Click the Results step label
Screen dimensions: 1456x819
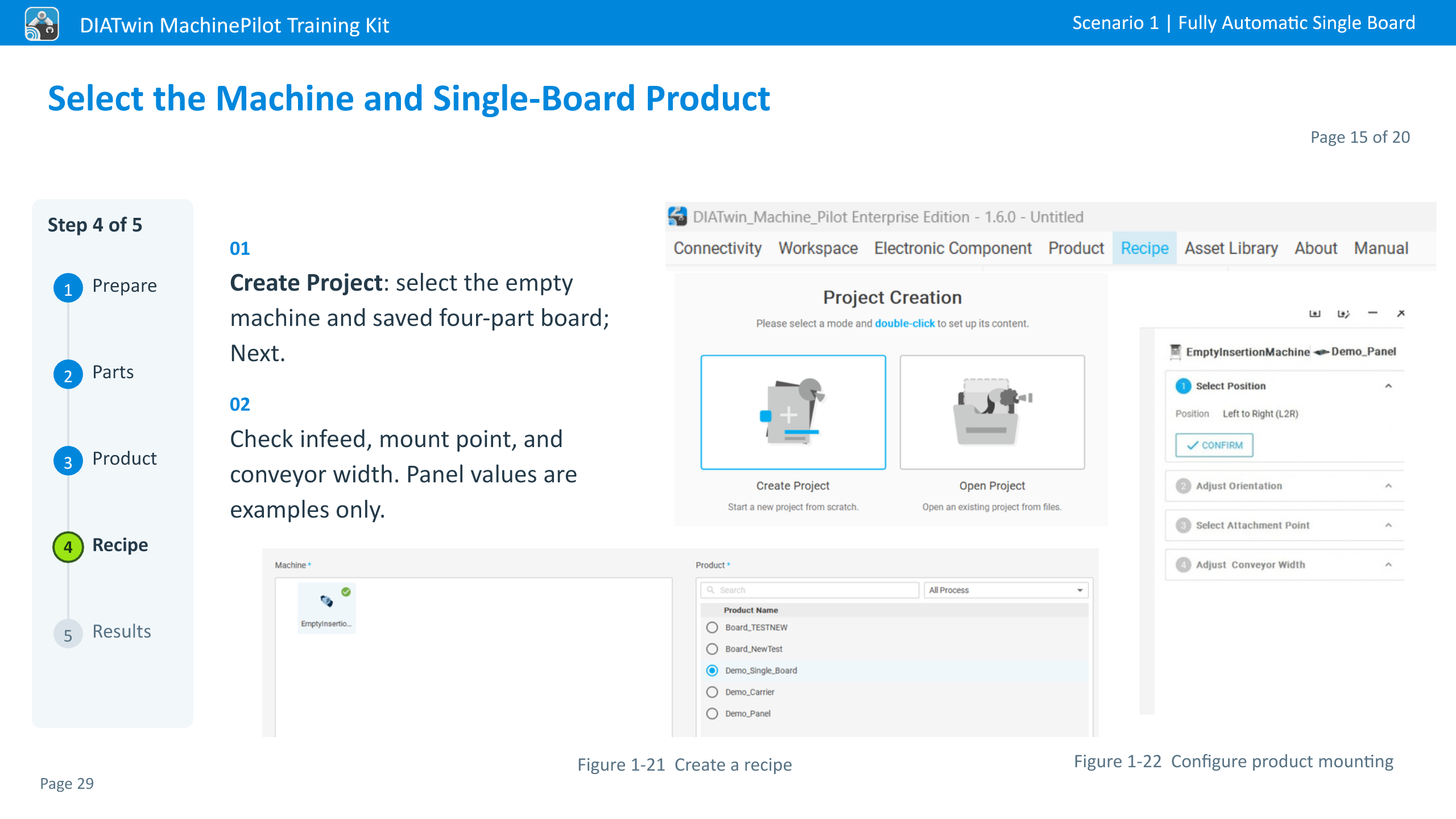tap(122, 631)
